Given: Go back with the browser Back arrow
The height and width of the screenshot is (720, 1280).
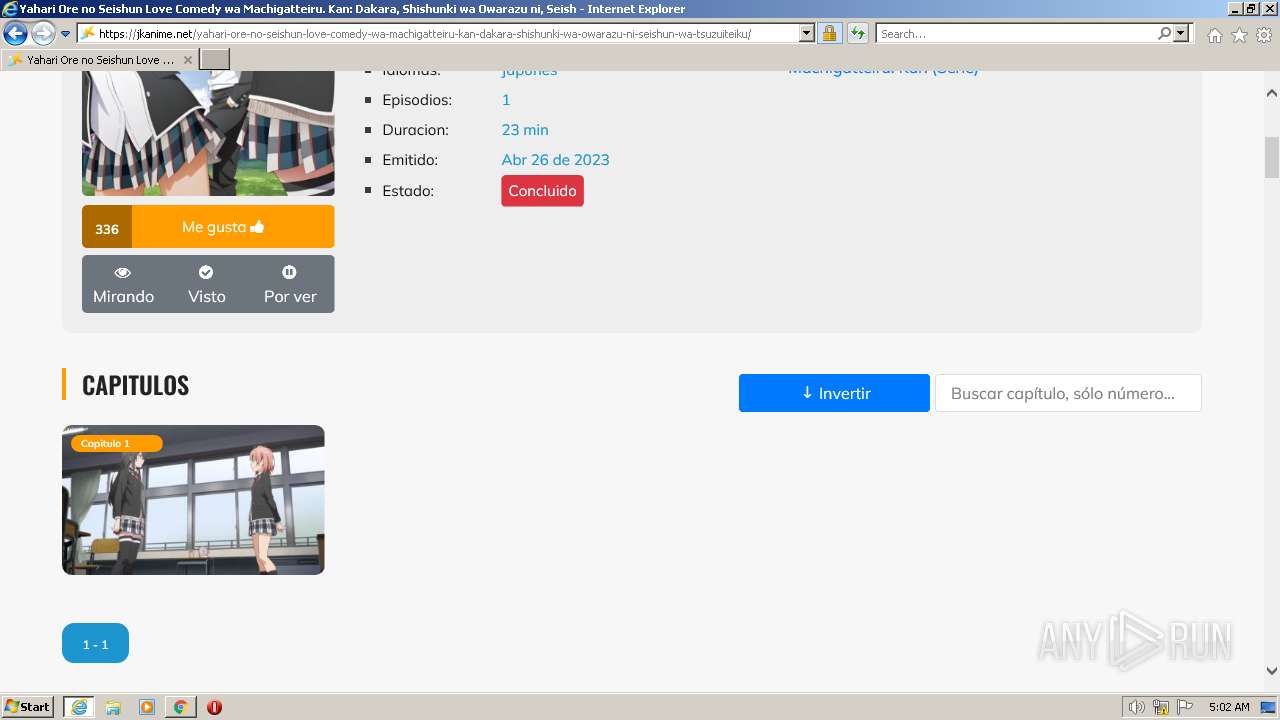Looking at the screenshot, I should tap(15, 34).
